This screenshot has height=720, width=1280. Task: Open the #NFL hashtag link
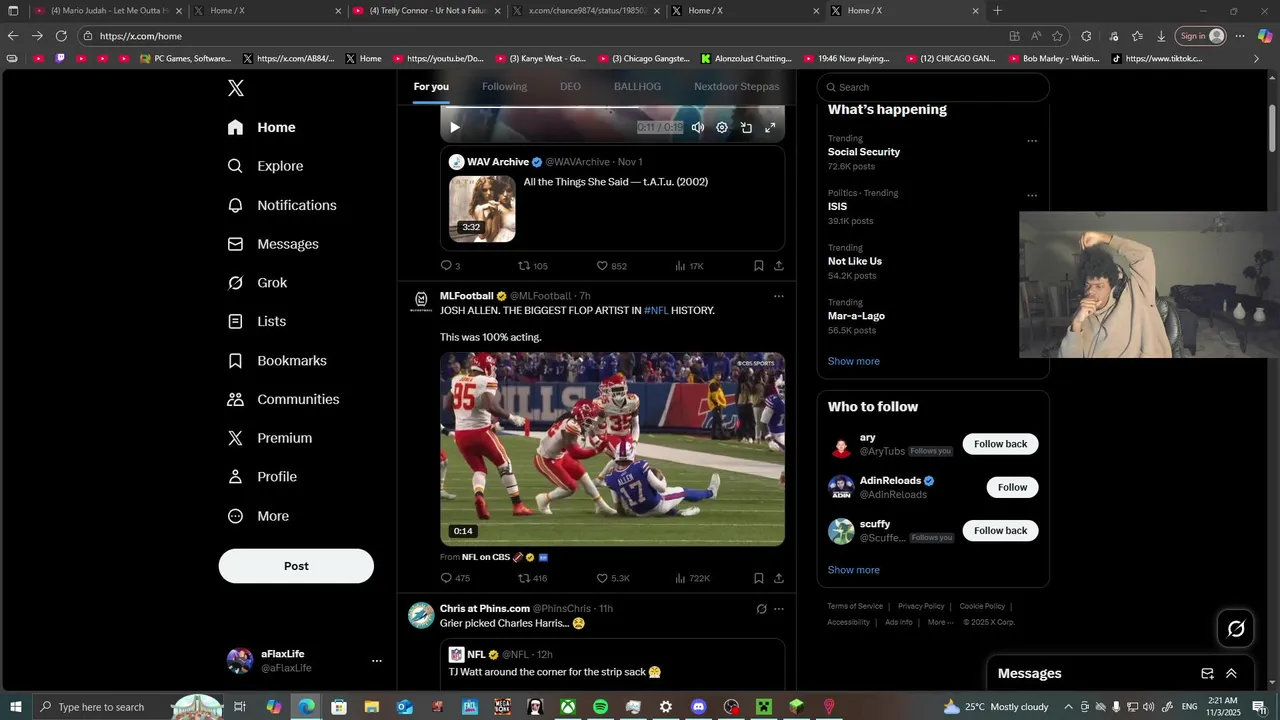pyautogui.click(x=656, y=311)
